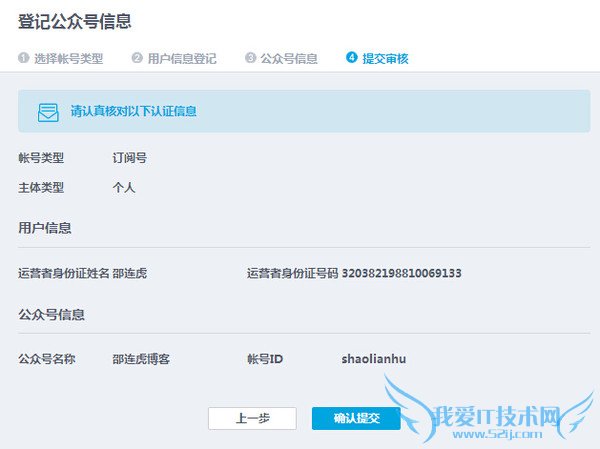Click the step 1 number circle icon

pyautogui.click(x=23, y=58)
